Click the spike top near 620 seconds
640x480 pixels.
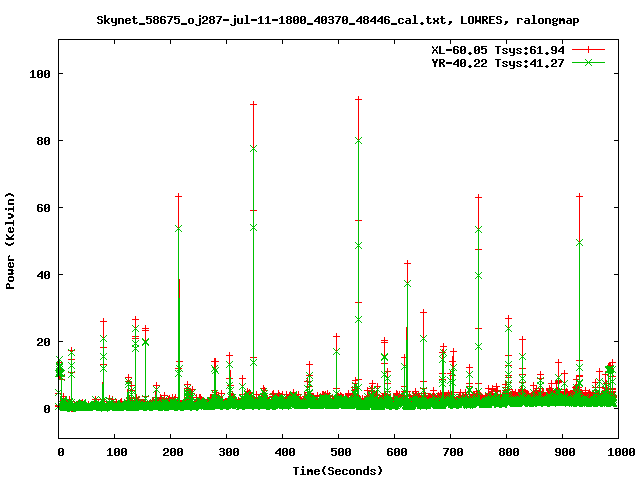[407, 263]
